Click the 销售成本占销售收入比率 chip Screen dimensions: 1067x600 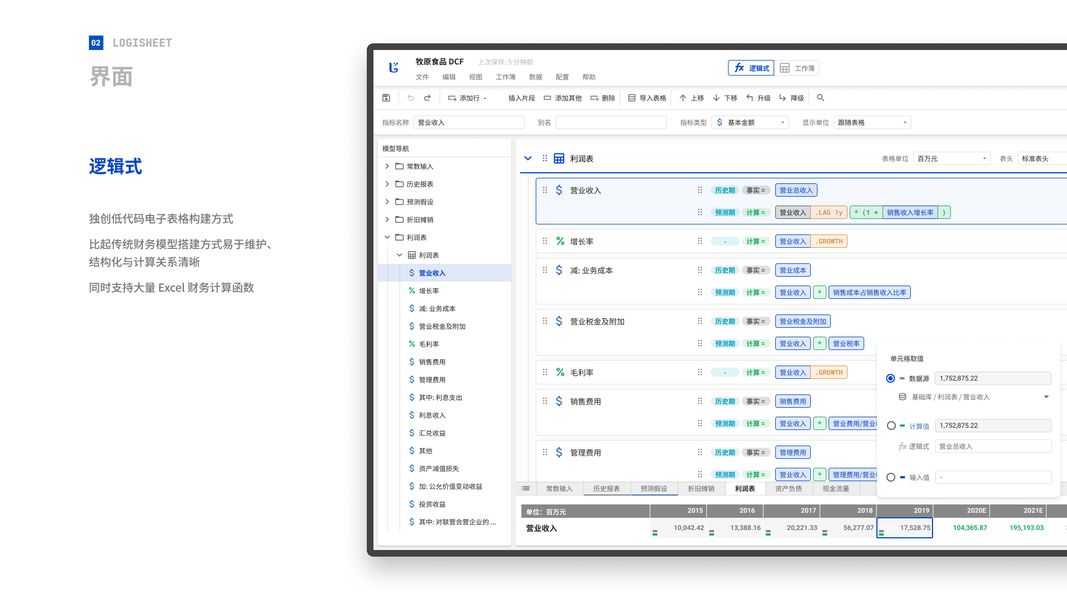(870, 293)
